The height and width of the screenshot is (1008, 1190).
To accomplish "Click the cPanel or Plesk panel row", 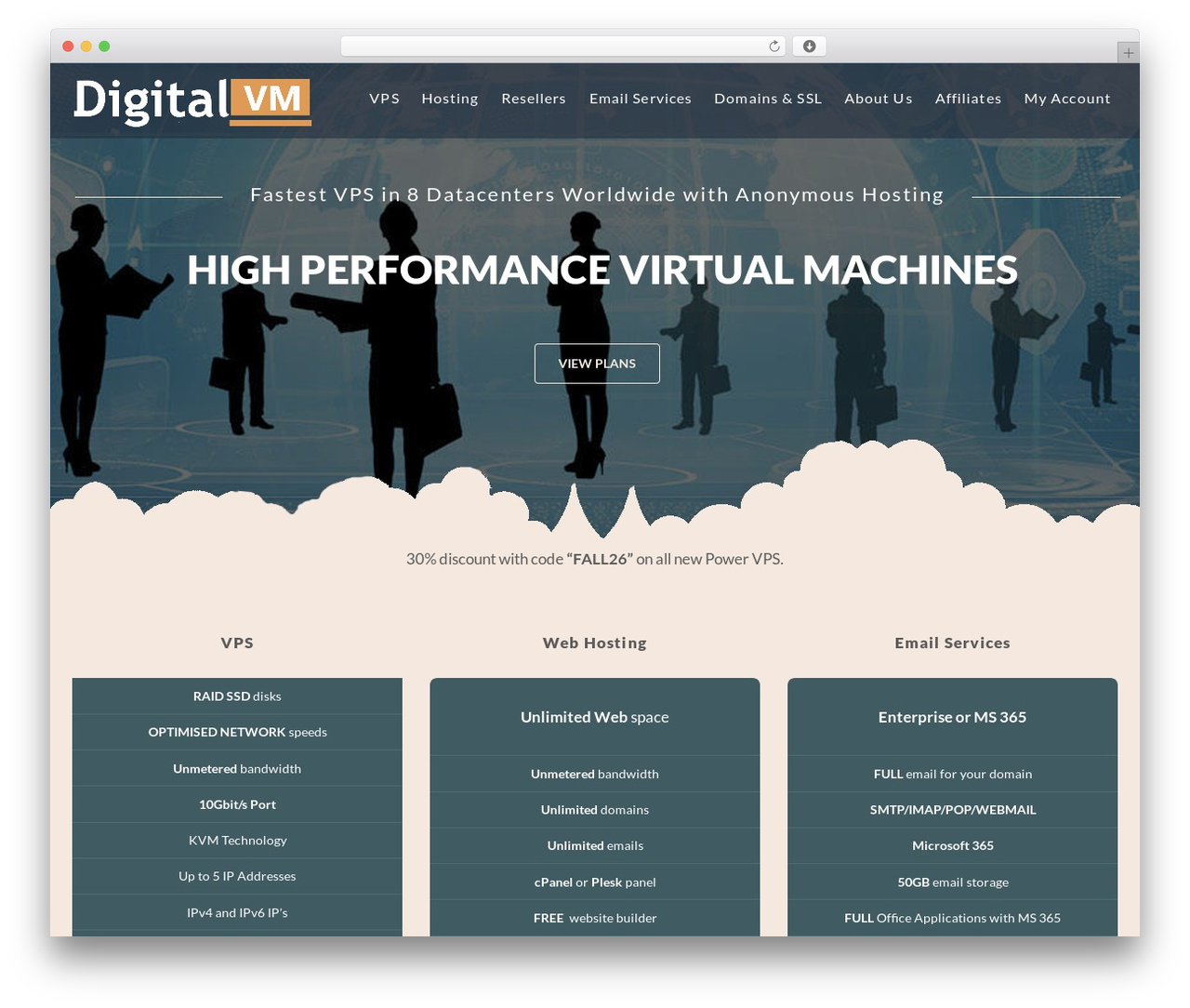I will tap(595, 882).
